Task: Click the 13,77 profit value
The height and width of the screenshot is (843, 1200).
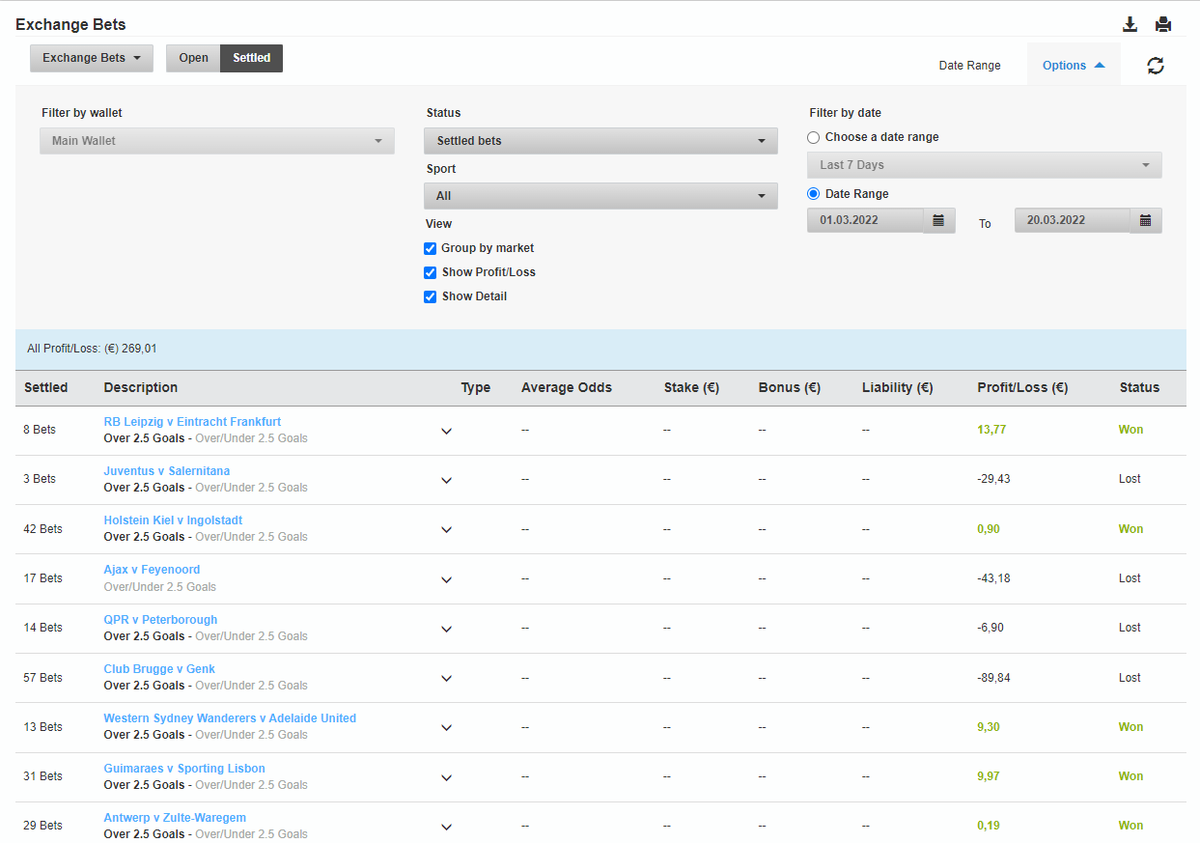Action: (992, 430)
